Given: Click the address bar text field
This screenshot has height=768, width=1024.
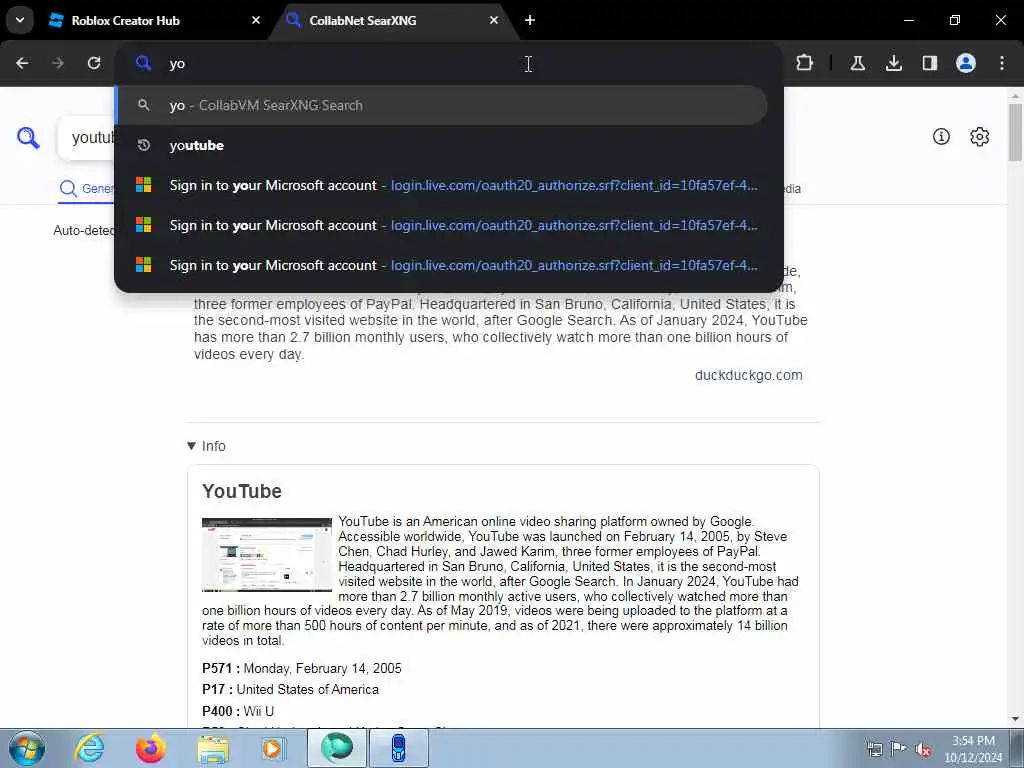Looking at the screenshot, I should coord(449,63).
